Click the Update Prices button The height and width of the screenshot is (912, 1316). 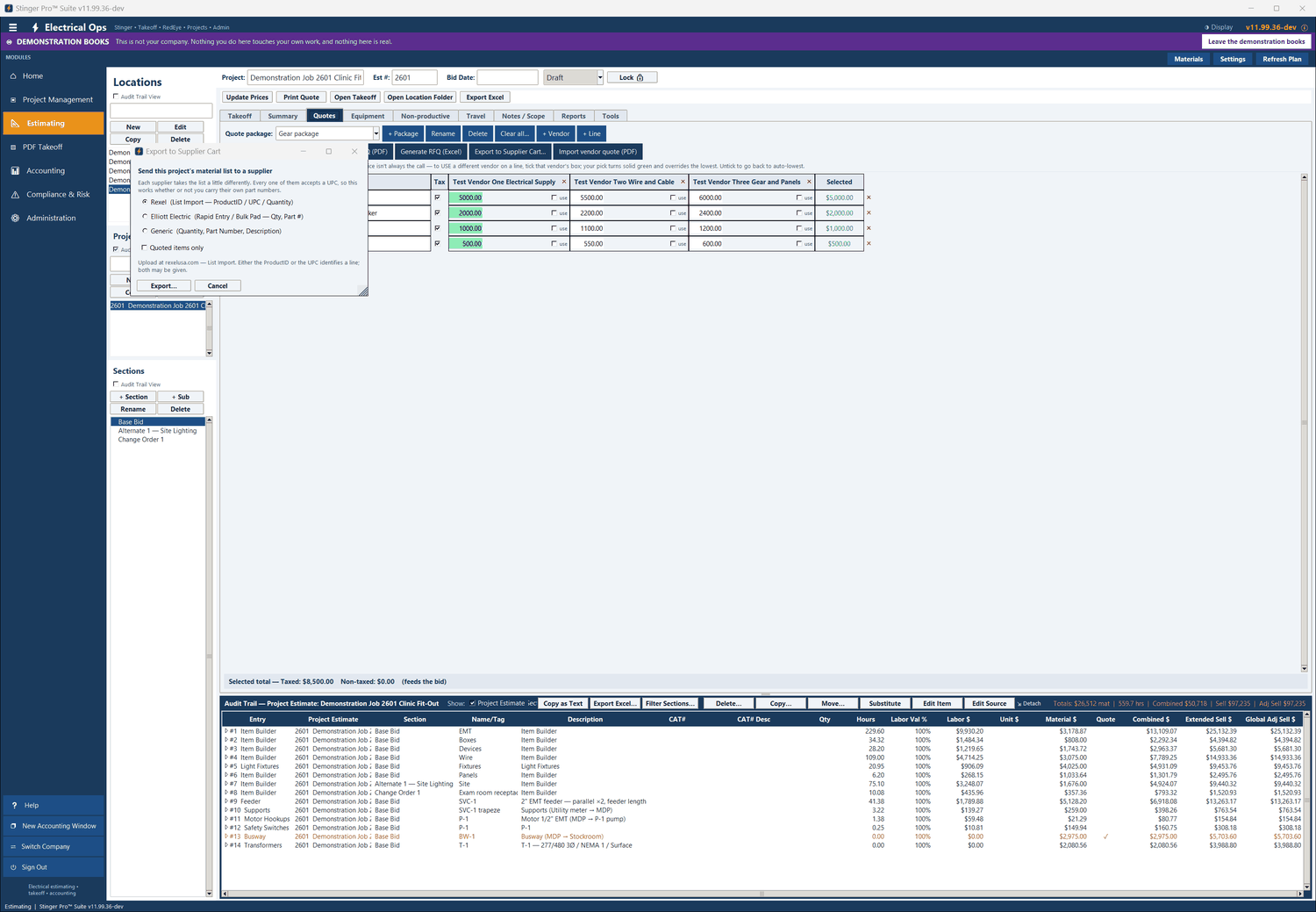[x=247, y=97]
